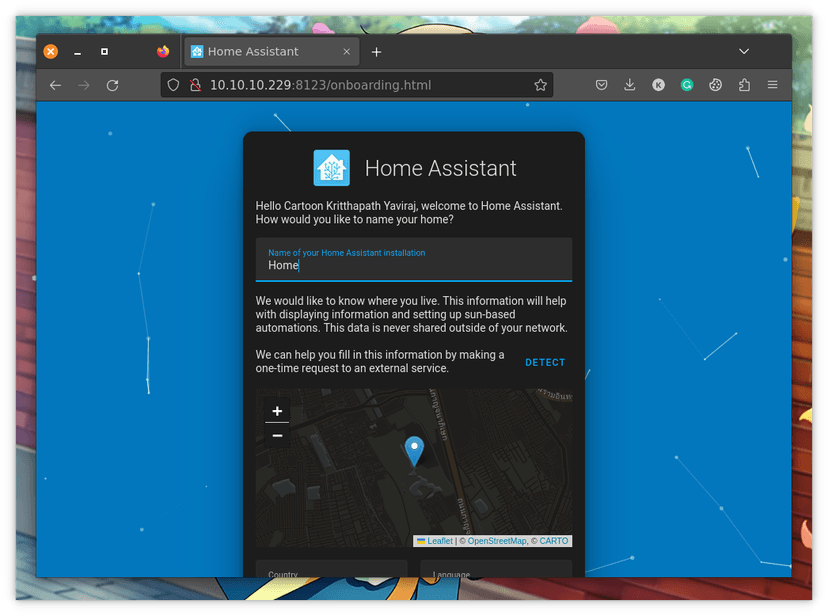Open a new browser tab
Image resolution: width=828 pixels, height=616 pixels.
(x=376, y=52)
